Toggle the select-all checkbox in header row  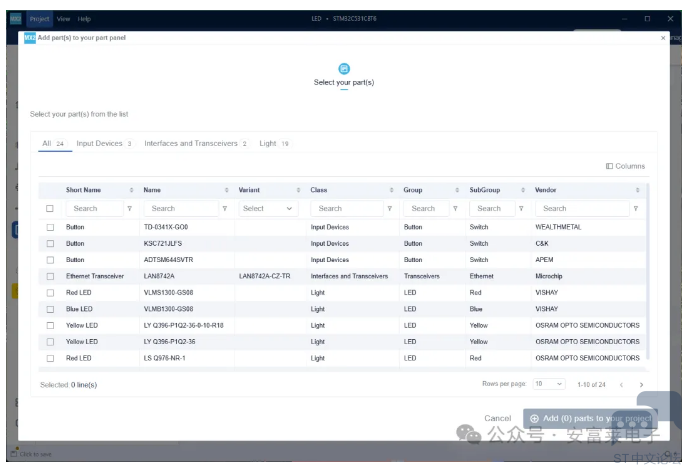tap(50, 209)
